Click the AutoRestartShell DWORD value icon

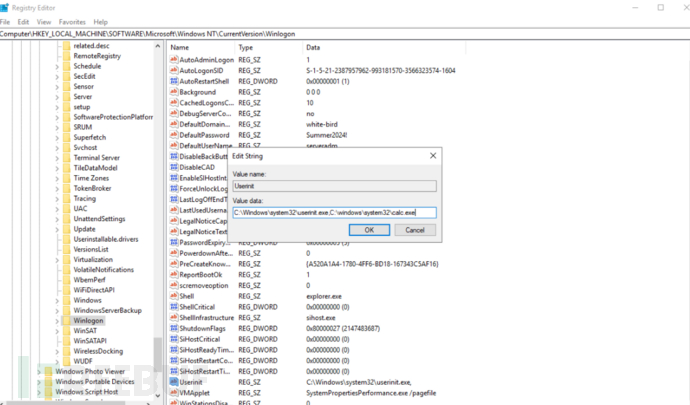point(174,81)
